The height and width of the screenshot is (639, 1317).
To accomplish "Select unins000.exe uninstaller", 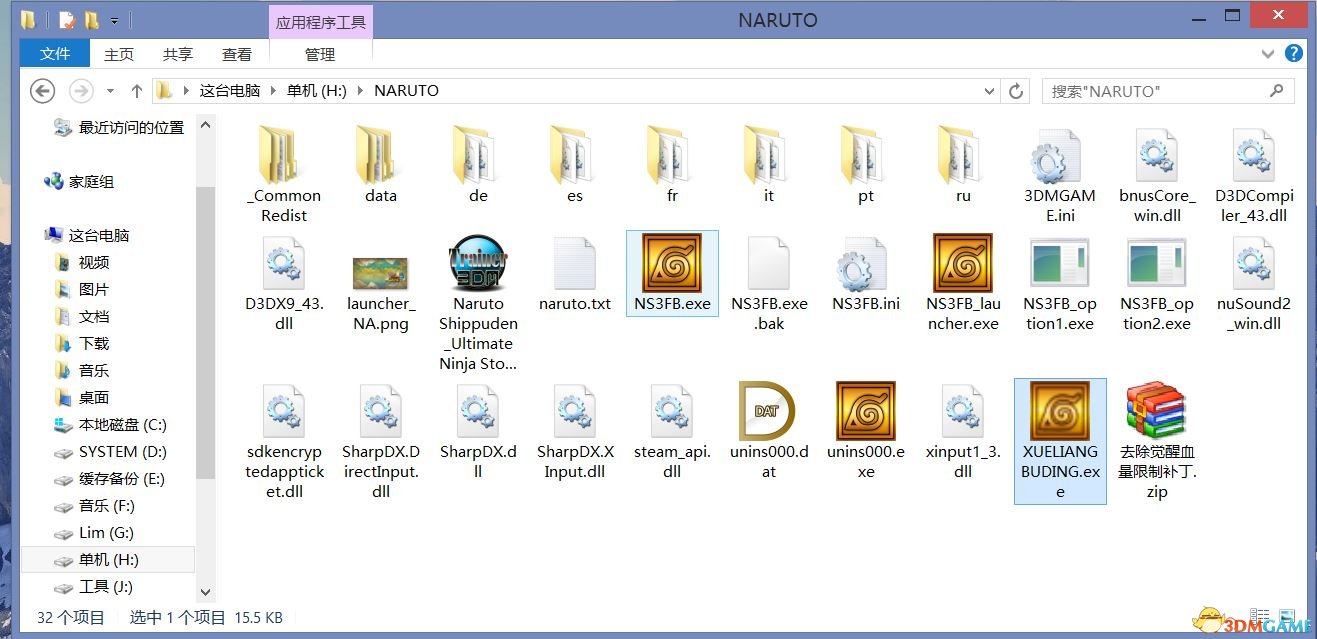I will (866, 431).
